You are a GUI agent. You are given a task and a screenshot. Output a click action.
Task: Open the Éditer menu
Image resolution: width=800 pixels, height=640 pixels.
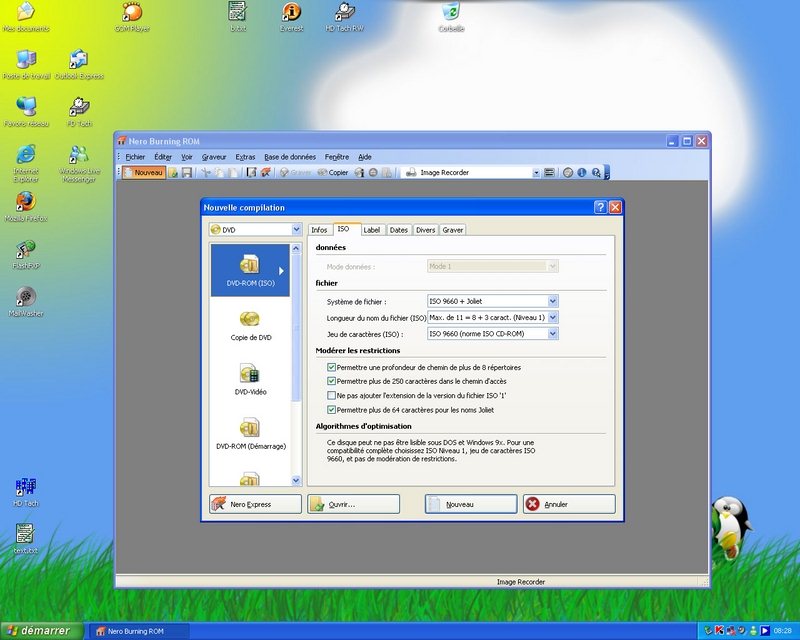163,157
